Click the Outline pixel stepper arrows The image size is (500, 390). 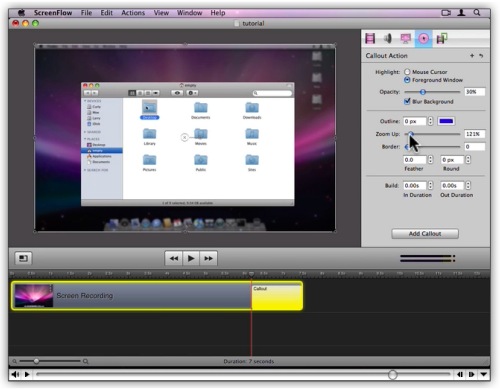tap(430, 121)
